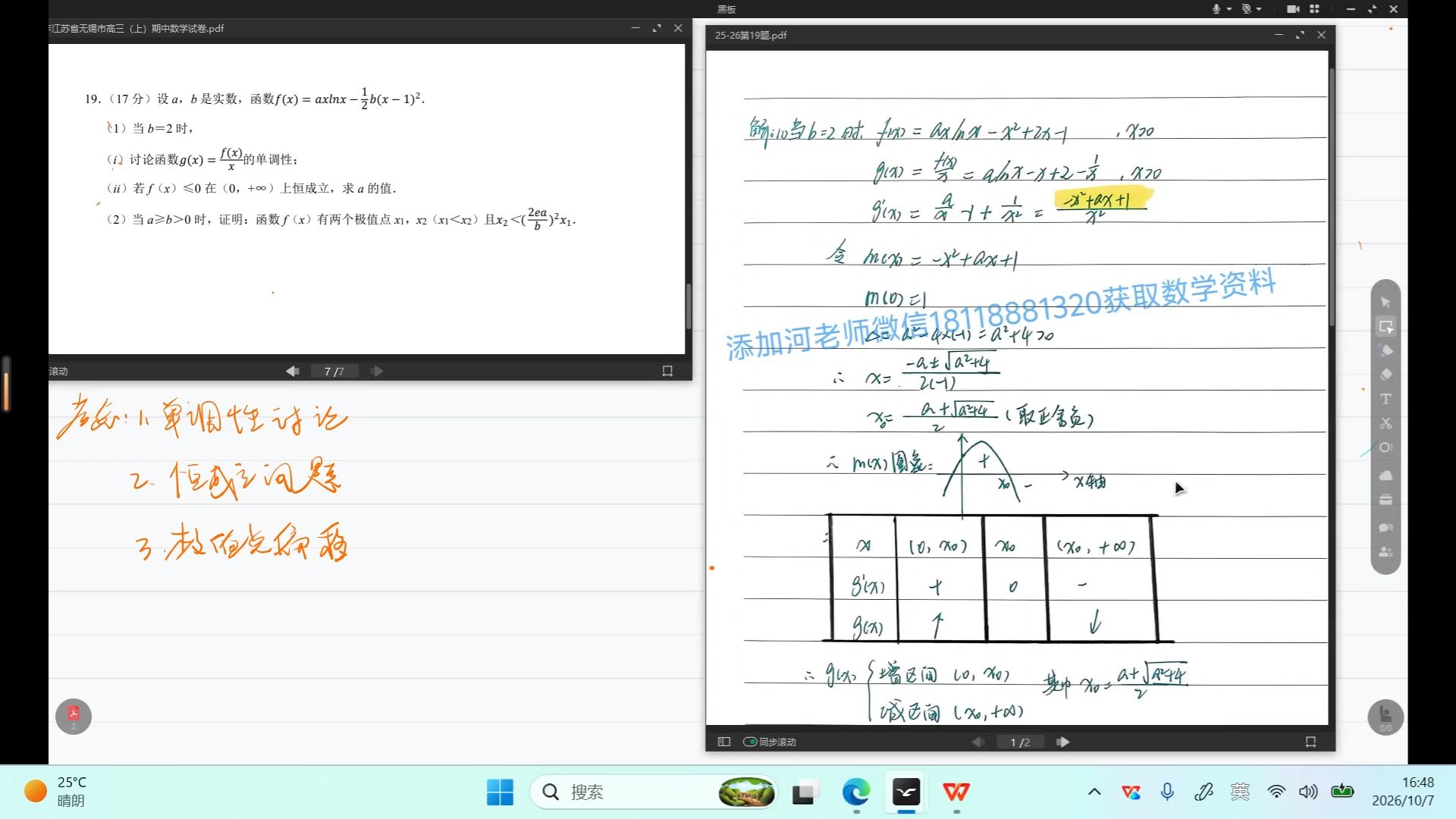Click the left exam PDF vertical scrollbar
1456x819 pixels.
(x=688, y=306)
